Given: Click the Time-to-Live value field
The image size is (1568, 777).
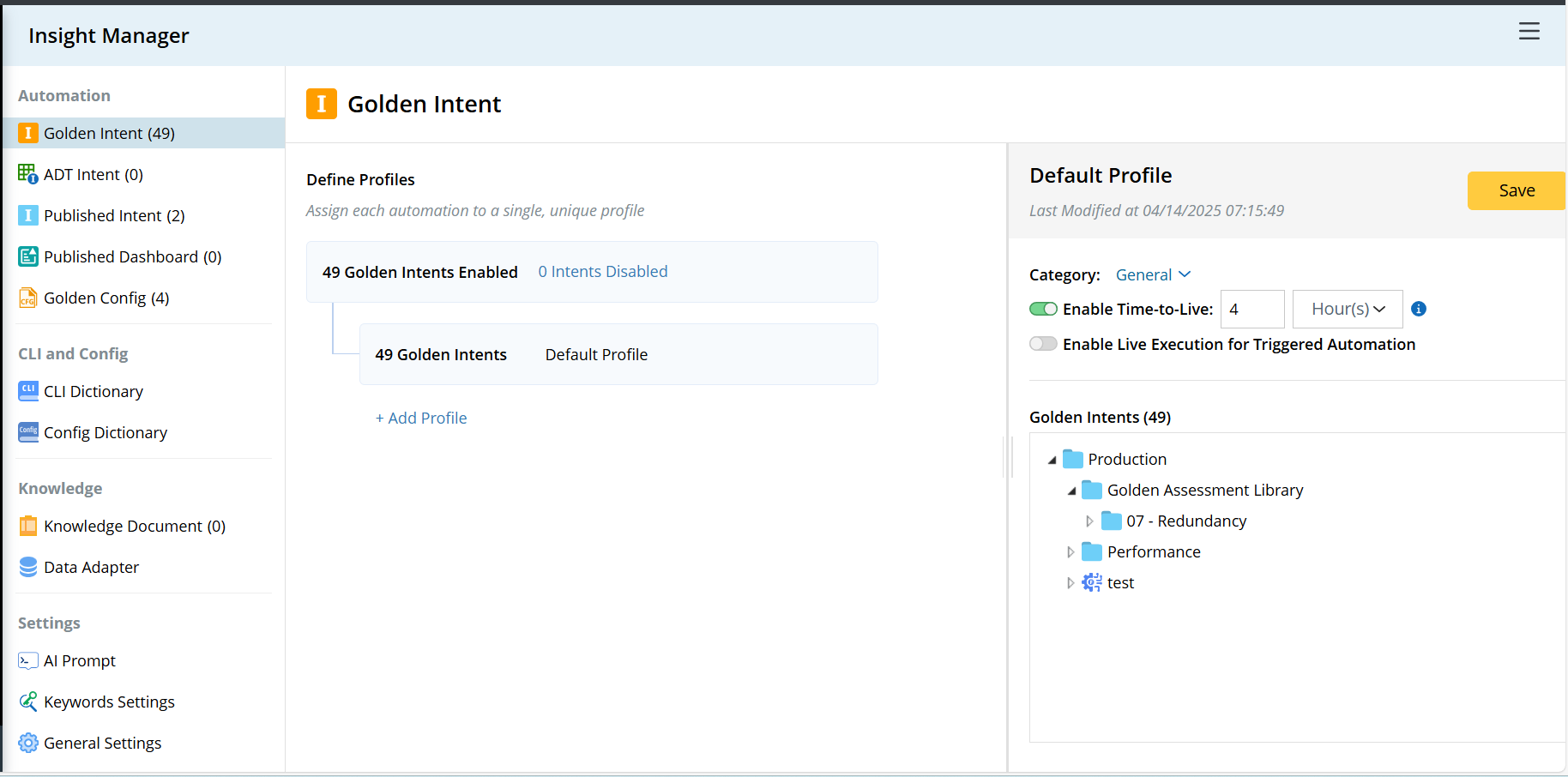Looking at the screenshot, I should (1251, 309).
